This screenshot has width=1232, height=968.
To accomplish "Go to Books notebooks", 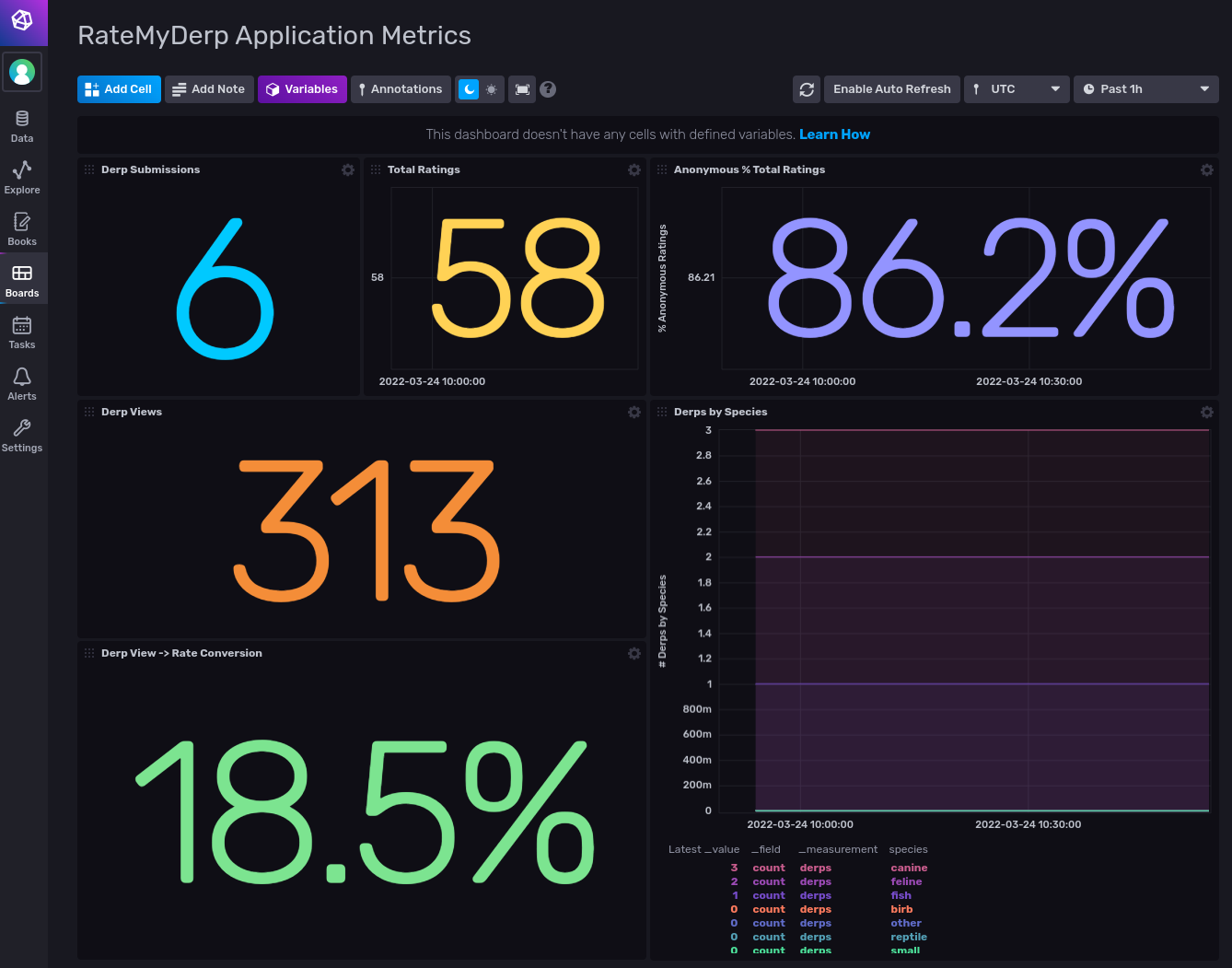I will click(22, 229).
